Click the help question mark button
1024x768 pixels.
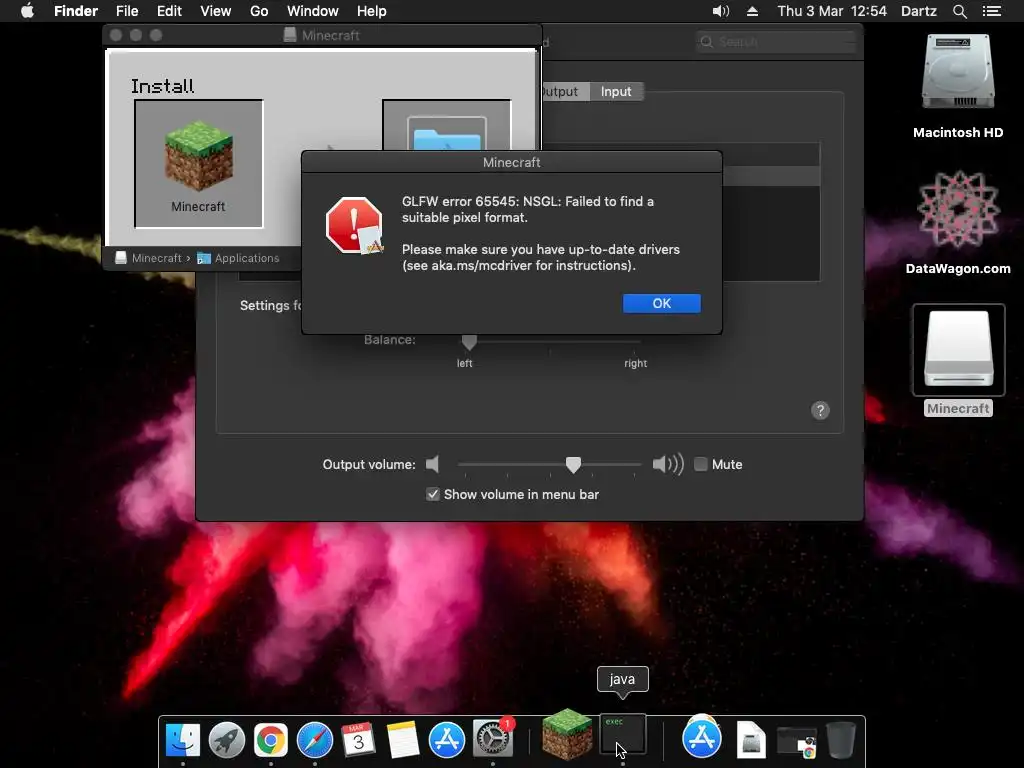[820, 410]
